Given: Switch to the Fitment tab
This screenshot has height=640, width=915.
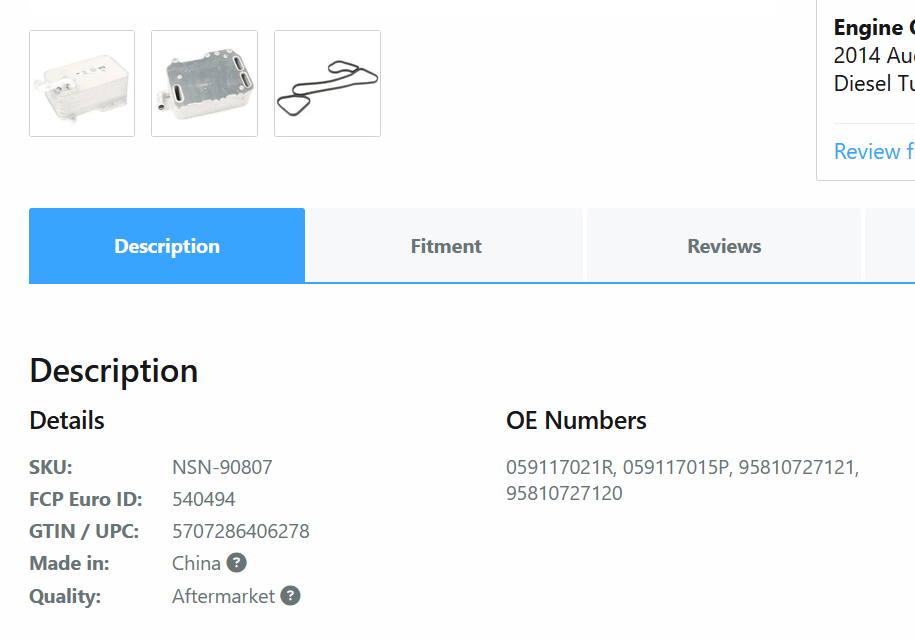Looking at the screenshot, I should [446, 246].
